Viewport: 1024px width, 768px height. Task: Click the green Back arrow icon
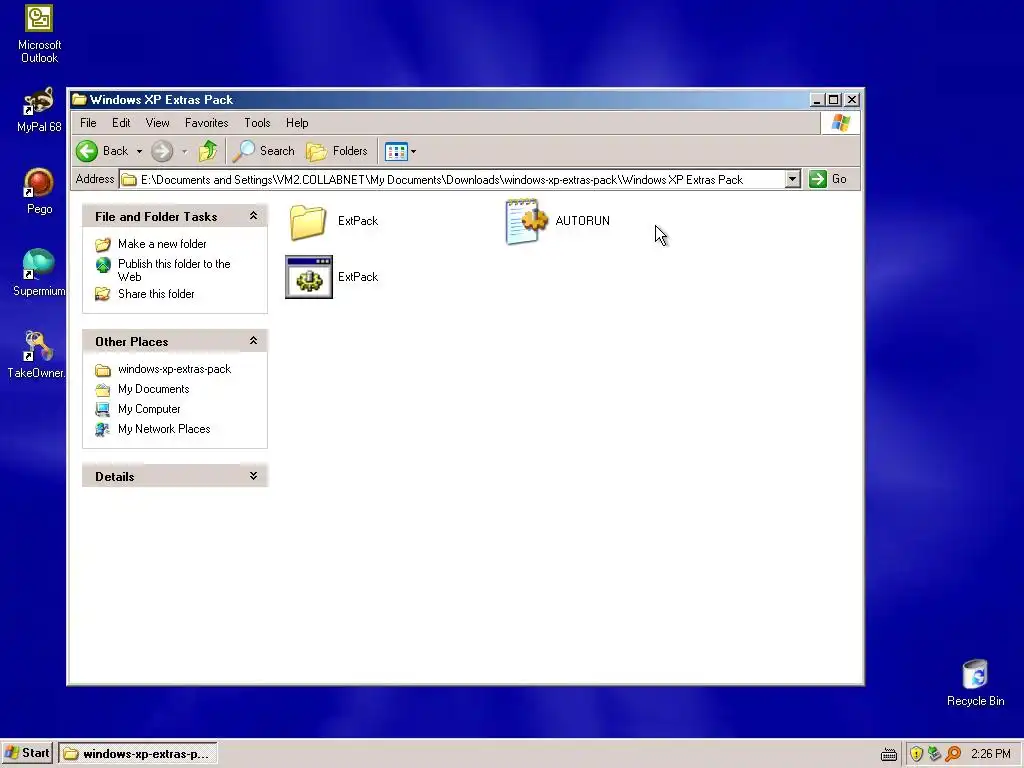coord(86,151)
